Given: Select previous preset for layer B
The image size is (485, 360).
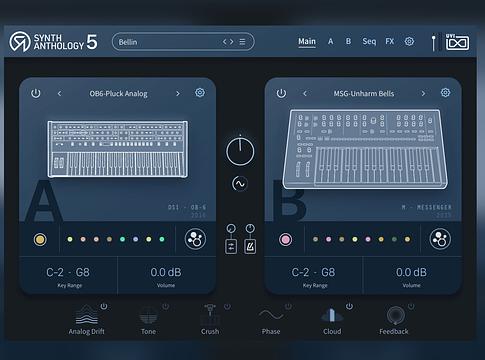Looking at the screenshot, I should [x=305, y=94].
